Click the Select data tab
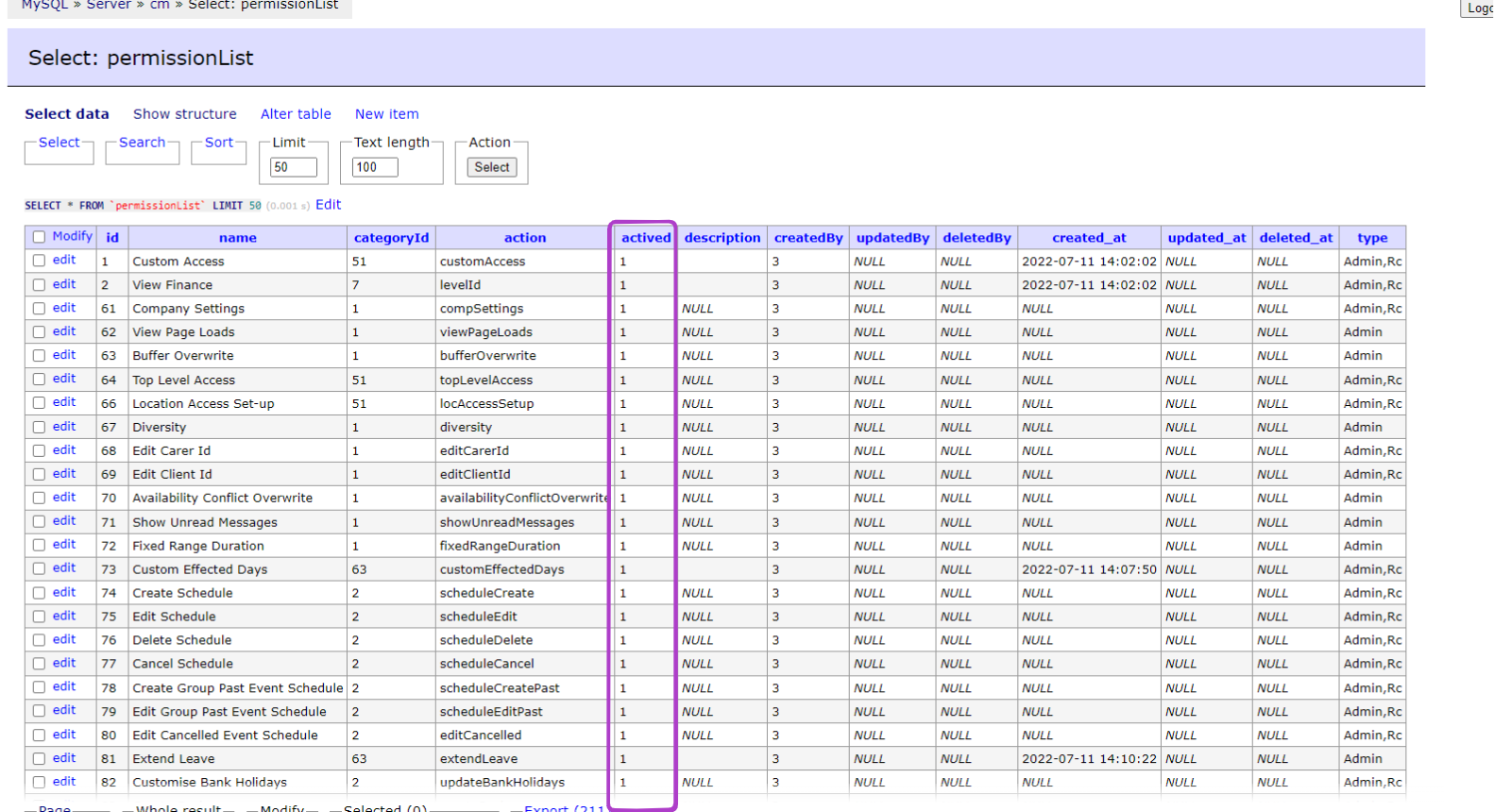Screen dimensions: 1494x812 (x=67, y=114)
